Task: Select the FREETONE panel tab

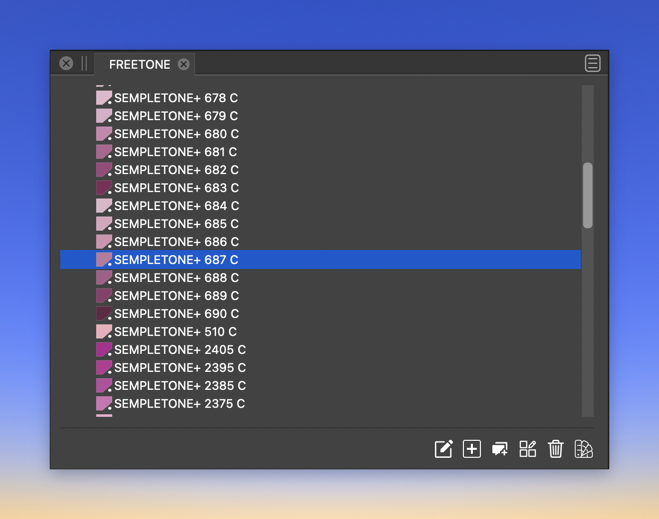Action: point(140,64)
